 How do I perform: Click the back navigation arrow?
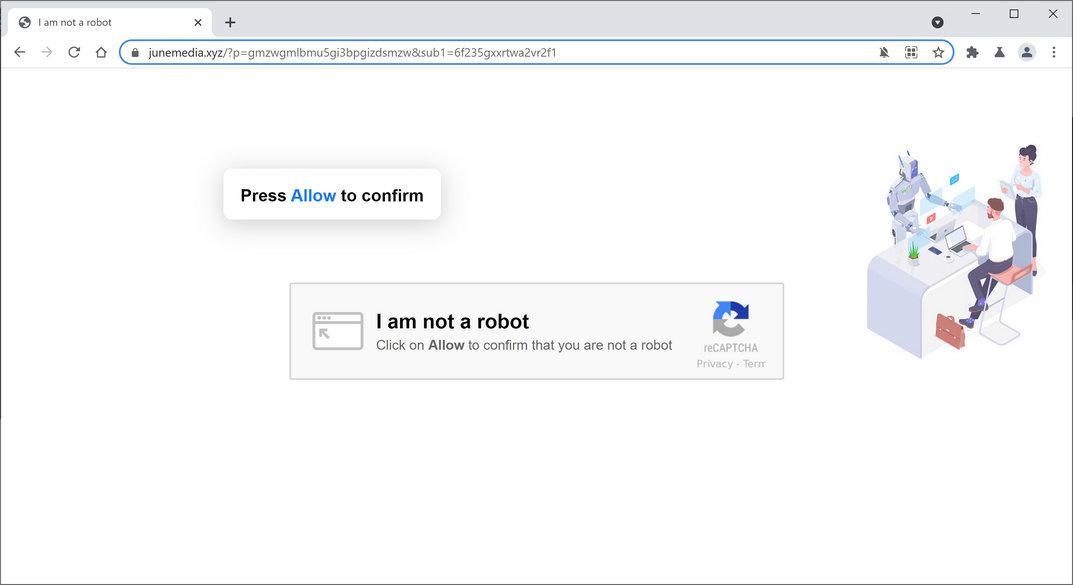(19, 52)
